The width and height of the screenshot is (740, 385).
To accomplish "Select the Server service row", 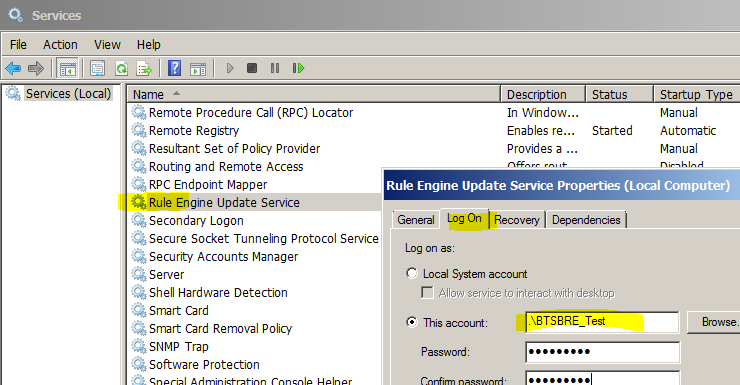I will point(166,274).
